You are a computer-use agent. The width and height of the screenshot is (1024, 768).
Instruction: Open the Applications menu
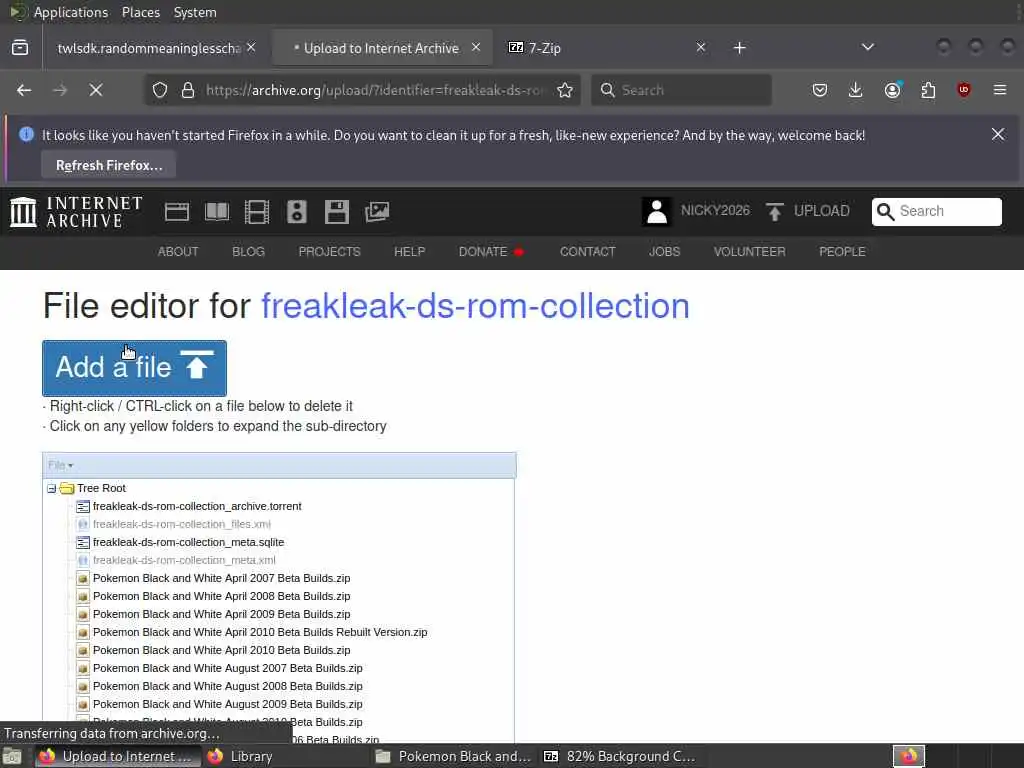(x=71, y=12)
